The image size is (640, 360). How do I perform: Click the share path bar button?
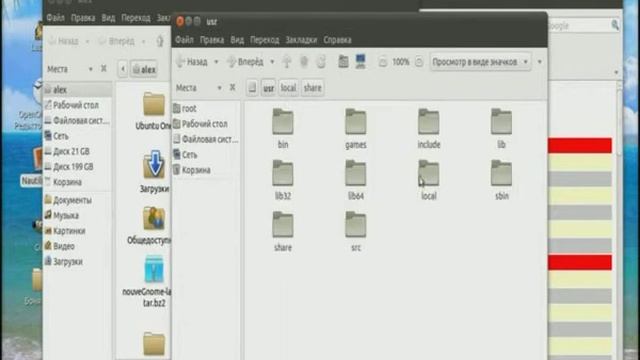tap(312, 88)
